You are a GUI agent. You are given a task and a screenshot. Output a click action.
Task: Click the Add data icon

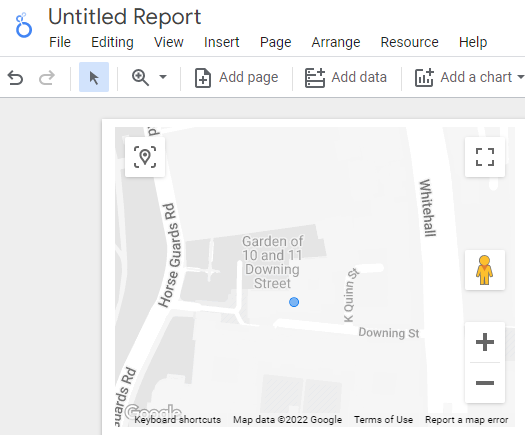[314, 78]
